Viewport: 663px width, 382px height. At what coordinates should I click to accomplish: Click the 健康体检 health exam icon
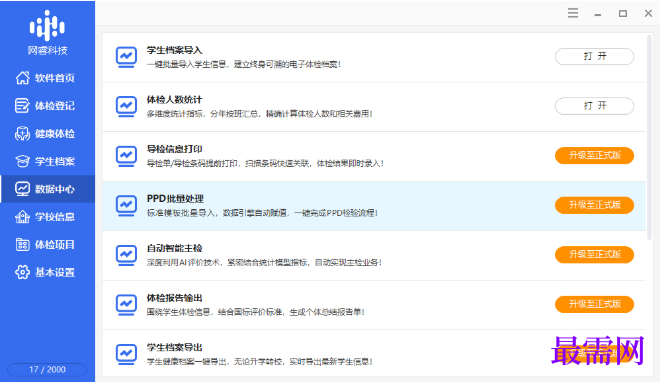click(x=22, y=133)
